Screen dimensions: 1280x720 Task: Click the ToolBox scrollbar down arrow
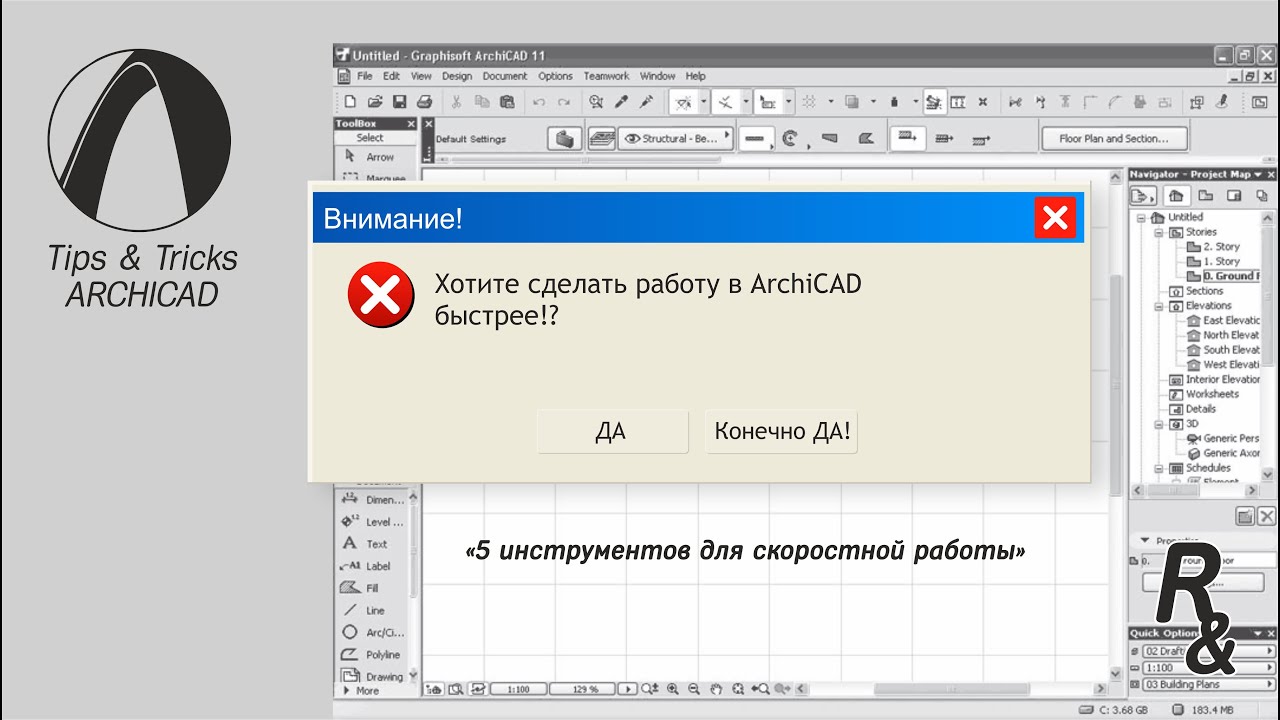(x=414, y=673)
